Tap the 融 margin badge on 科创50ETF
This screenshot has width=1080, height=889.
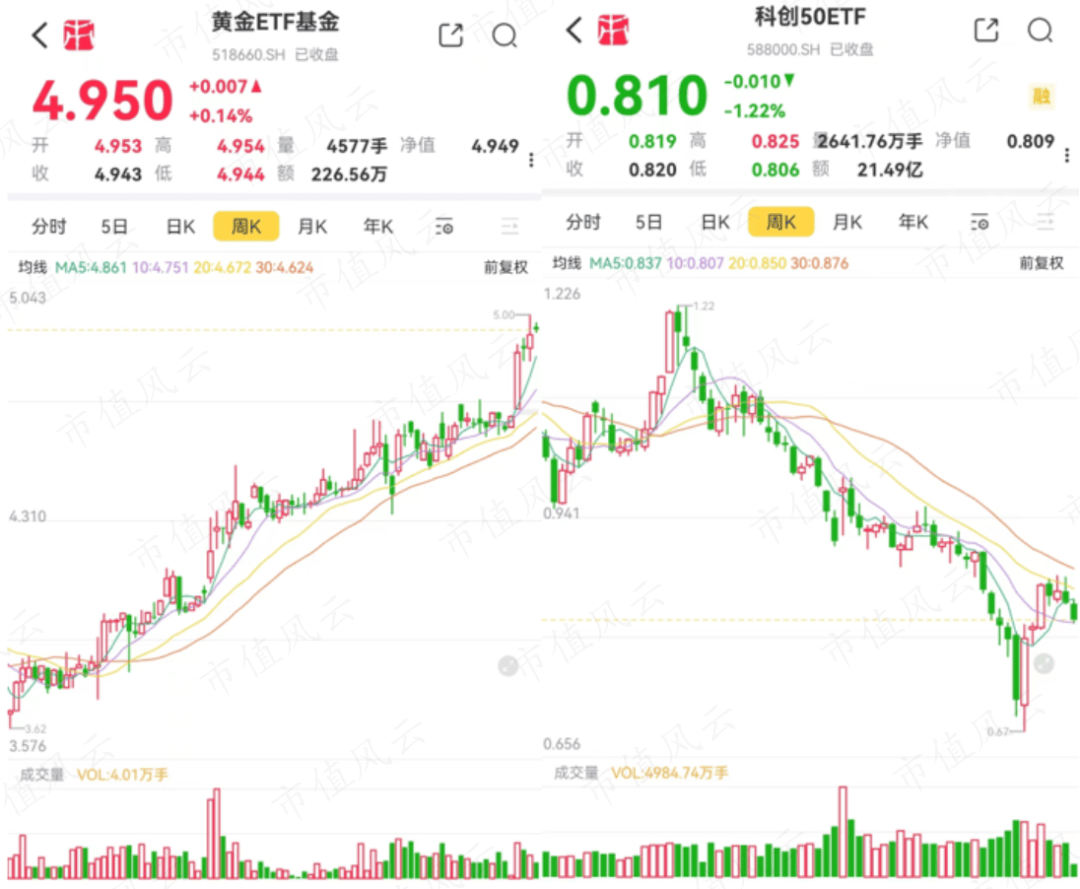[1041, 97]
